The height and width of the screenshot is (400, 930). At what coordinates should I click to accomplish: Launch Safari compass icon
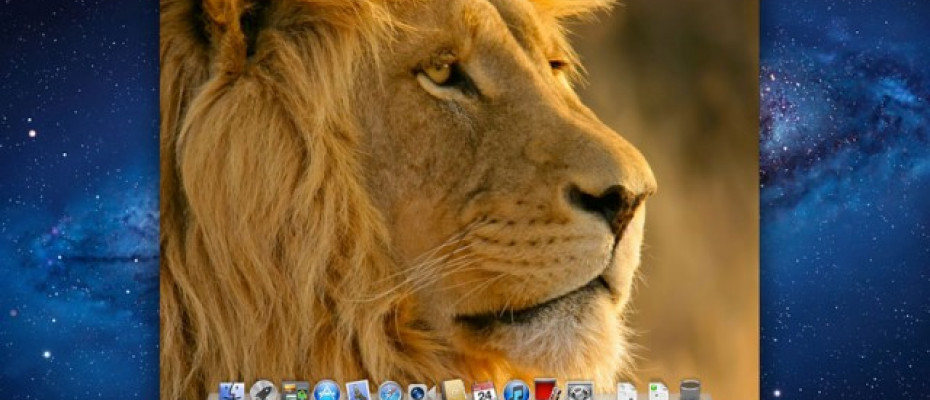click(390, 391)
